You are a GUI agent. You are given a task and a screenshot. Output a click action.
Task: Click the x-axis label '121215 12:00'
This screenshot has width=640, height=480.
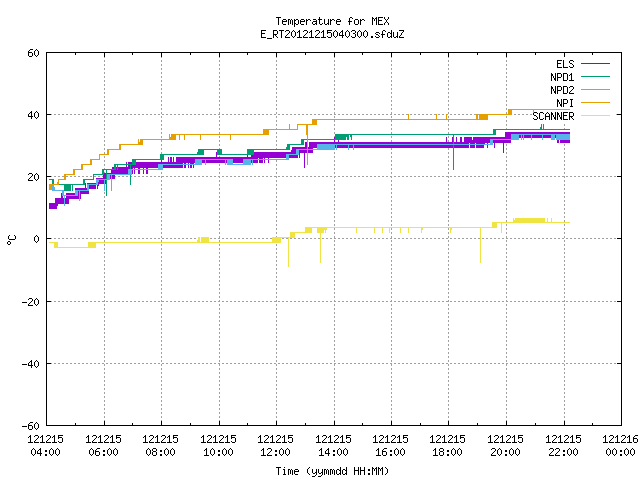(x=276, y=446)
